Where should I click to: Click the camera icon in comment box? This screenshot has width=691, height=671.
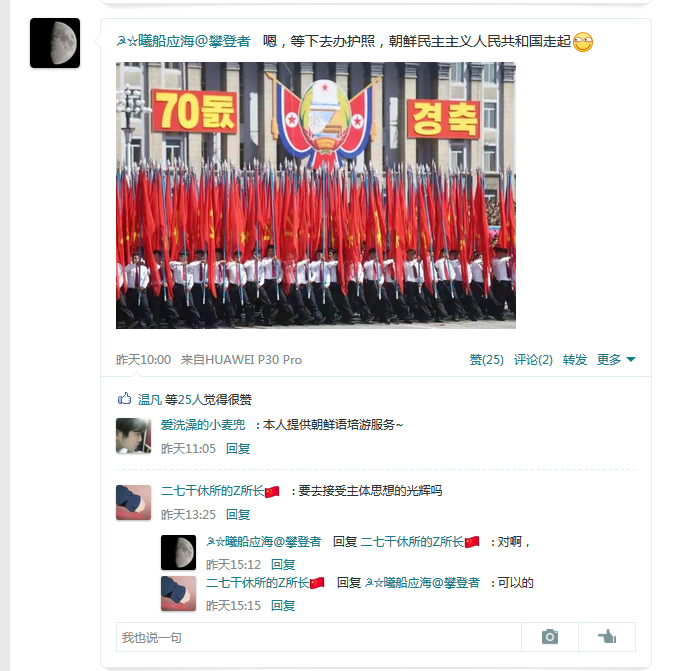(550, 637)
